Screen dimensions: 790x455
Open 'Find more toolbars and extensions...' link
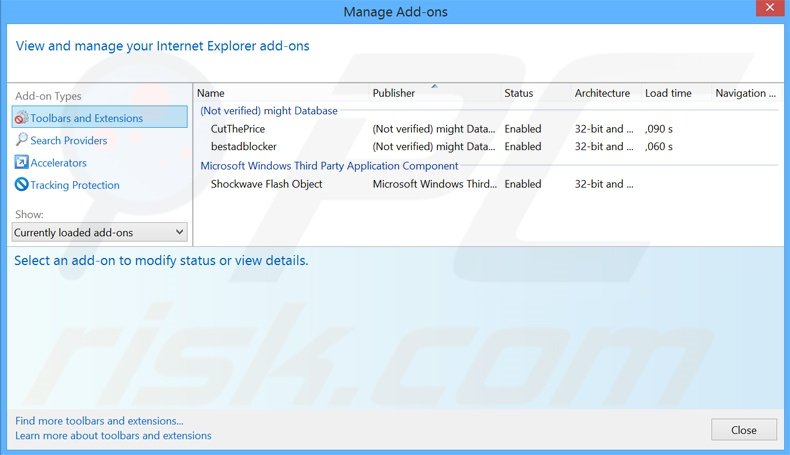click(x=99, y=421)
